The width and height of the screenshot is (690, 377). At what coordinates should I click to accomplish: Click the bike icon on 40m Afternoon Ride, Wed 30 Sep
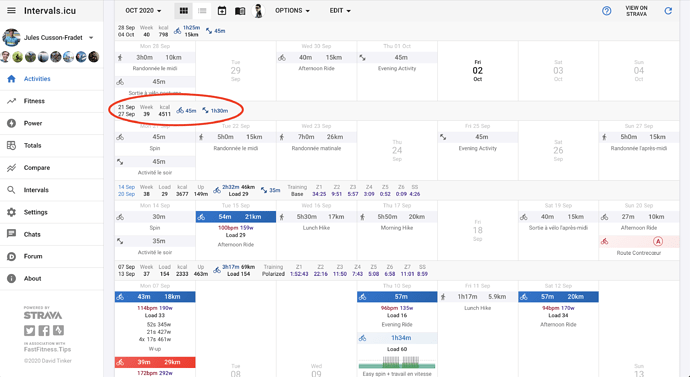[282, 58]
